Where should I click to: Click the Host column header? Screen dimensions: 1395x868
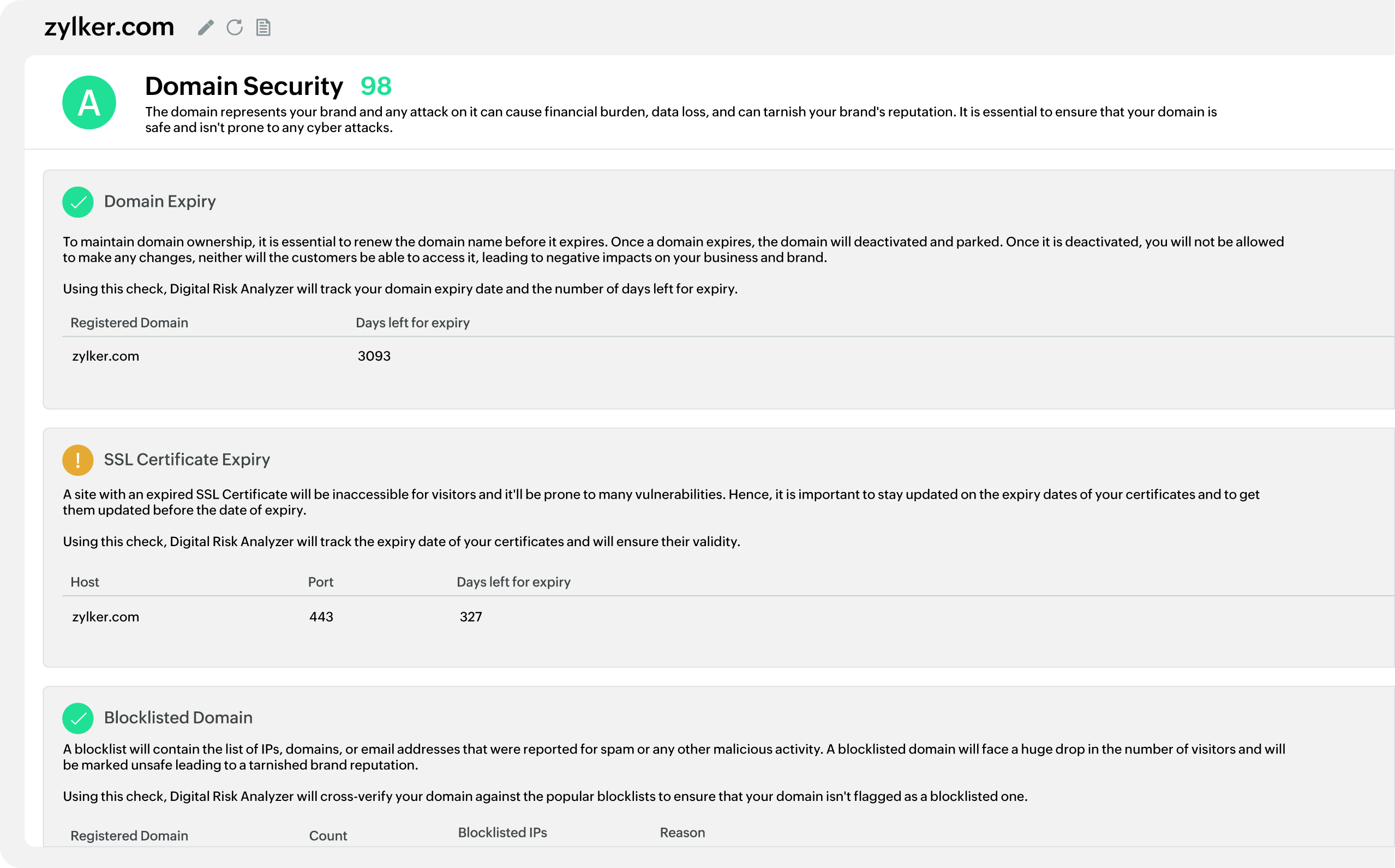[x=85, y=582]
